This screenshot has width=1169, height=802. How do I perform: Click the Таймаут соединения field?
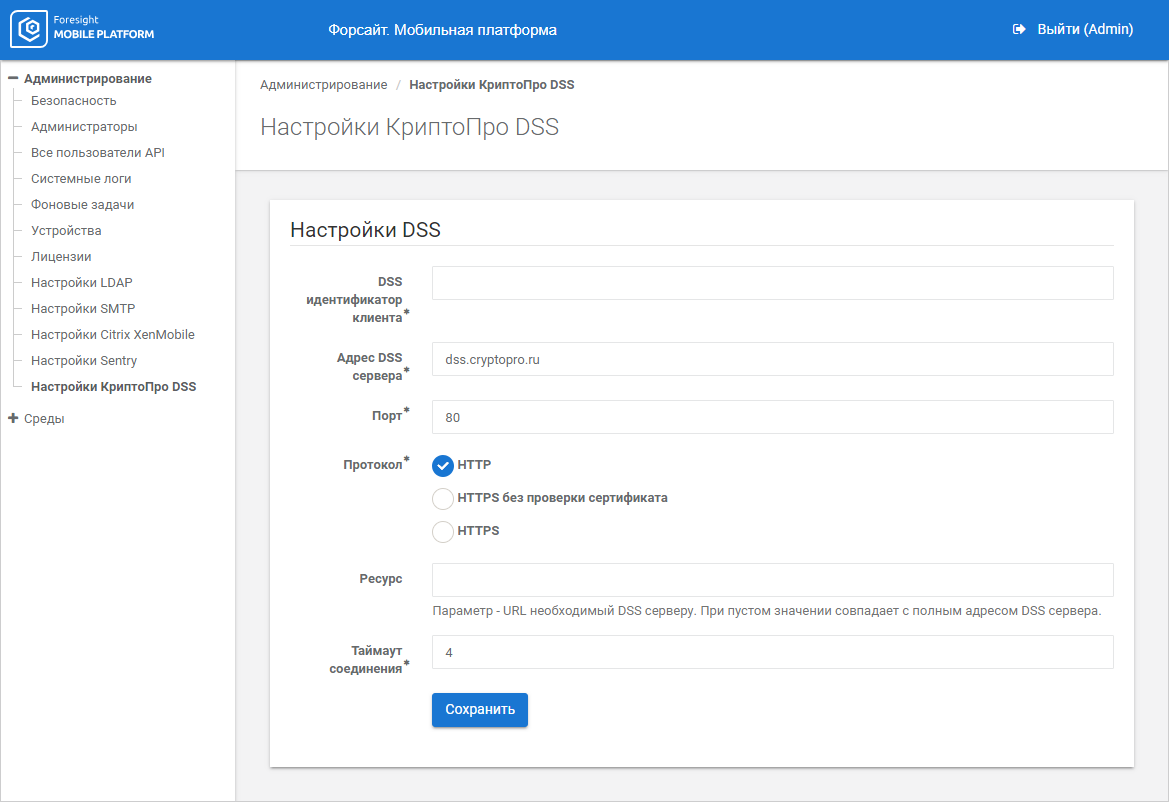tap(772, 652)
